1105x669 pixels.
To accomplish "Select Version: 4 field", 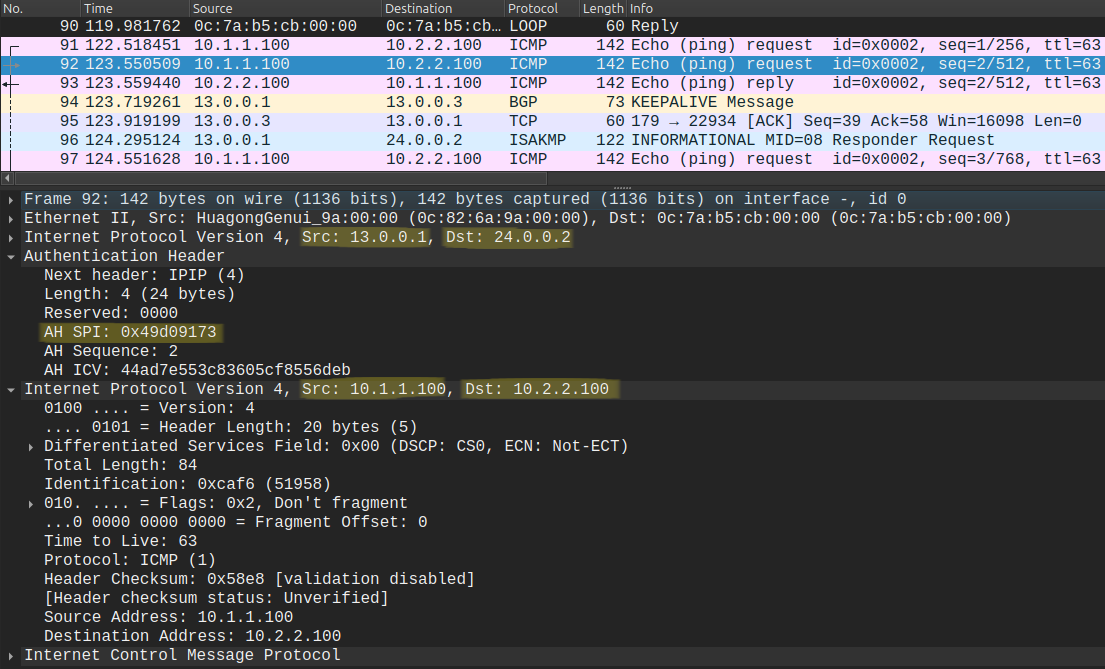I will pos(149,409).
